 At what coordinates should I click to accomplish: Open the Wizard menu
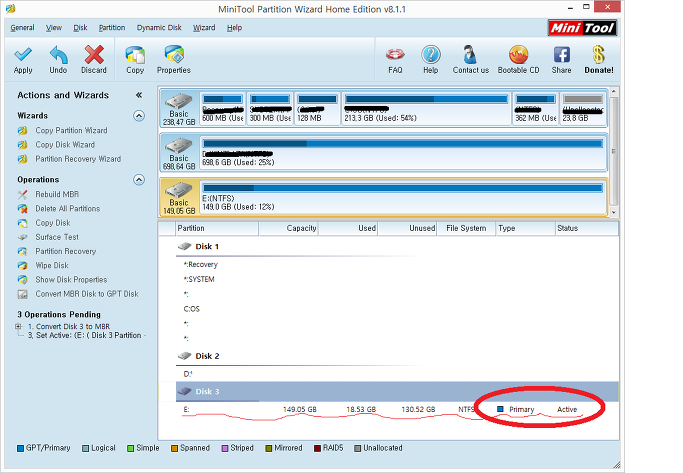[204, 28]
